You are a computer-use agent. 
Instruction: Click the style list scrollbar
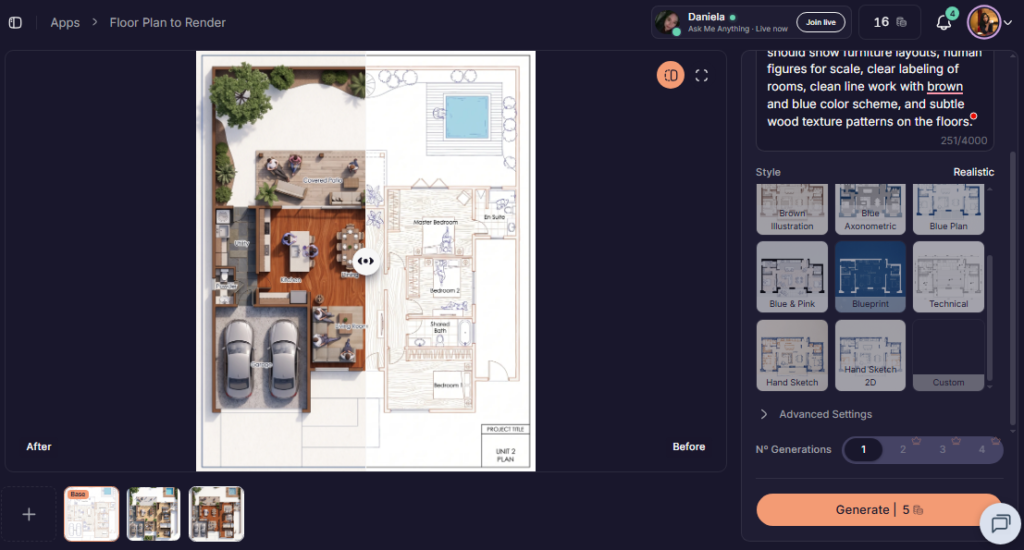pos(990,317)
